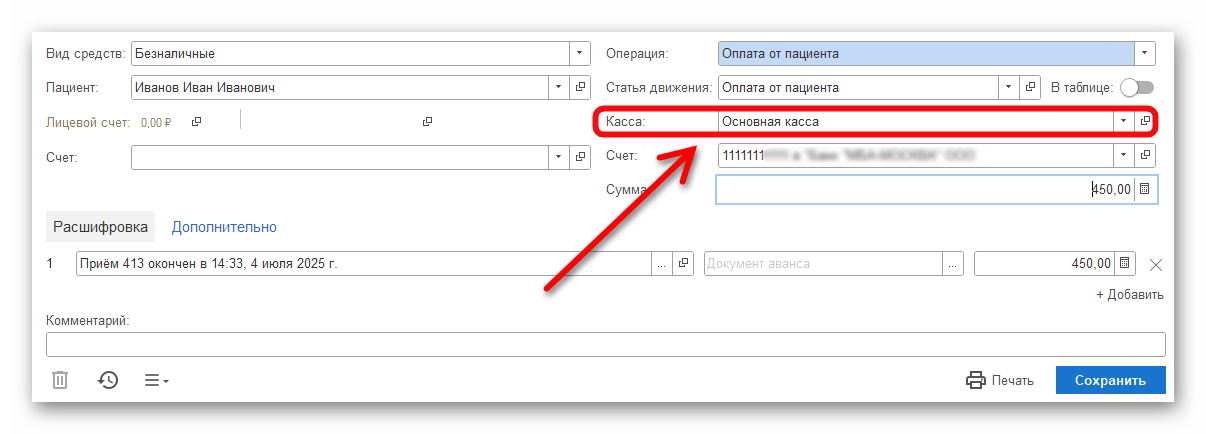1206x434 pixels.
Task: Expand the Вид средств dropdown
Action: coord(580,54)
